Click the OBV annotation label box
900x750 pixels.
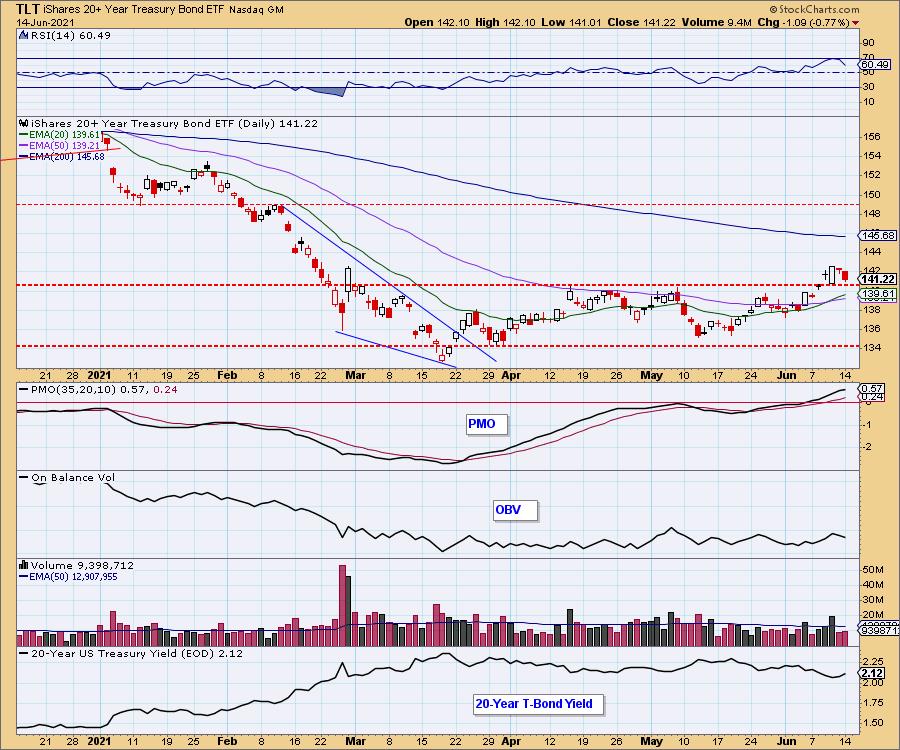pos(515,510)
